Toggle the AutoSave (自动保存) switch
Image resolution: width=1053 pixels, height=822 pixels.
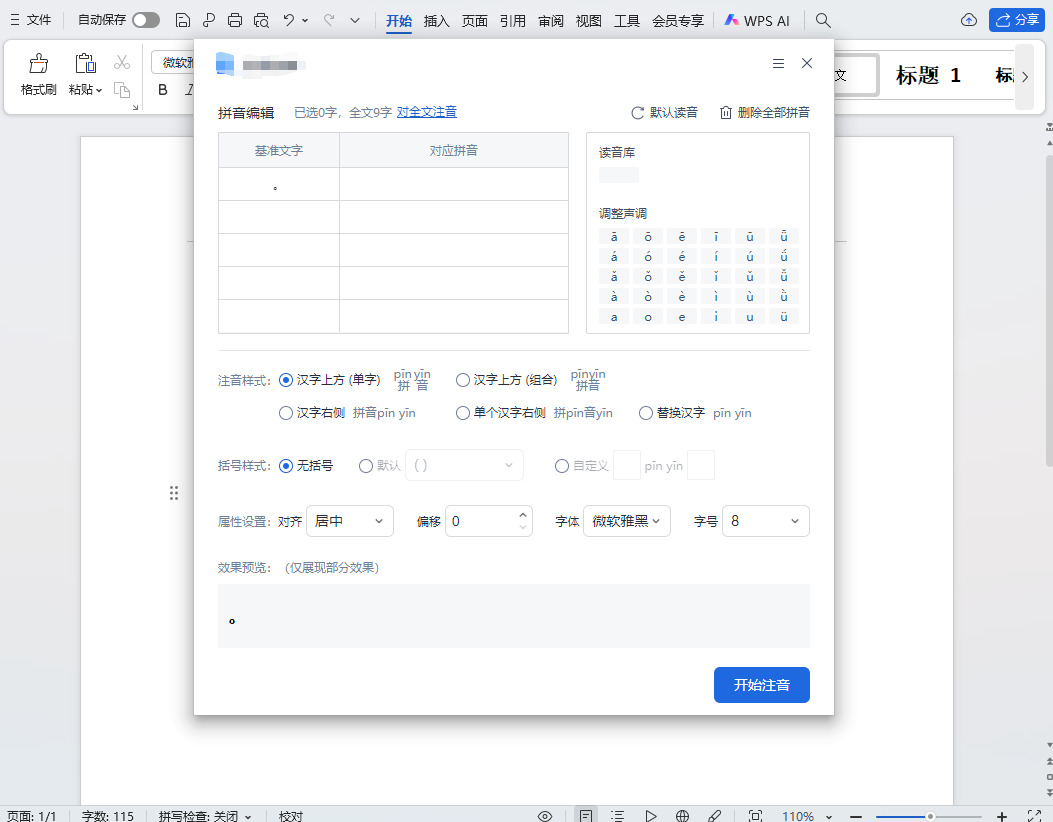pos(146,20)
